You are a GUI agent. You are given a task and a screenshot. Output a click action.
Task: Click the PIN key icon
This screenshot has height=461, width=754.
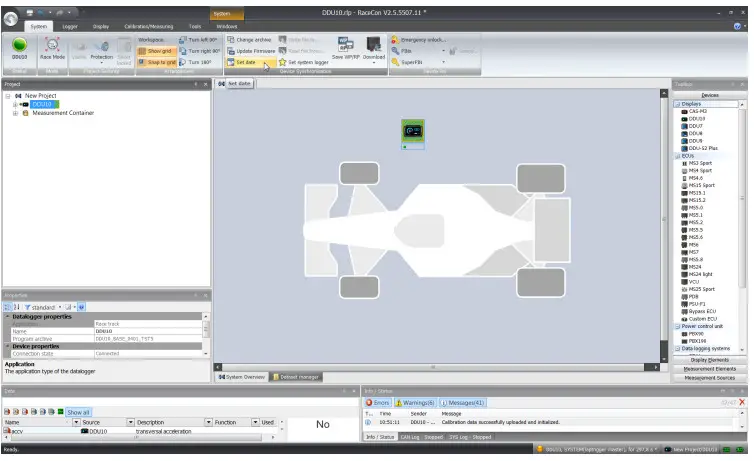395,51
